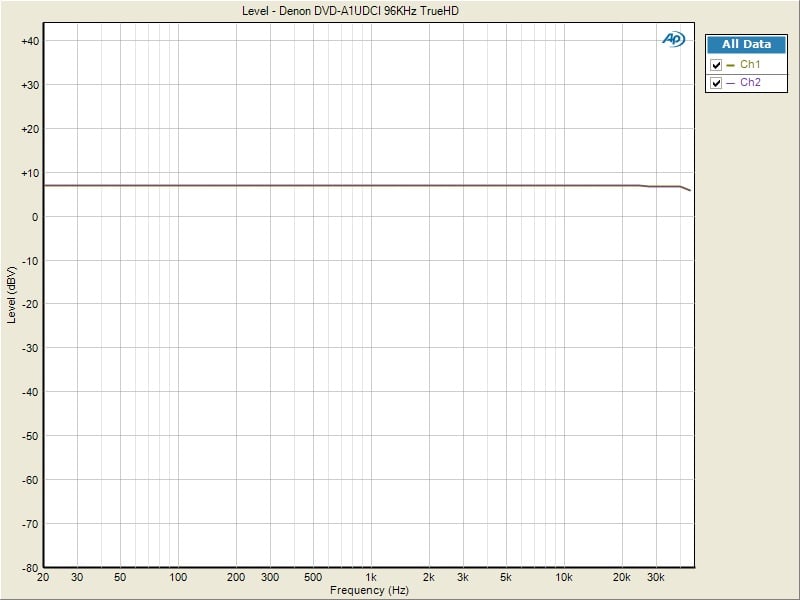Select the Ch1 olive line swatch
Viewport: 800px width, 600px height.
coord(730,65)
